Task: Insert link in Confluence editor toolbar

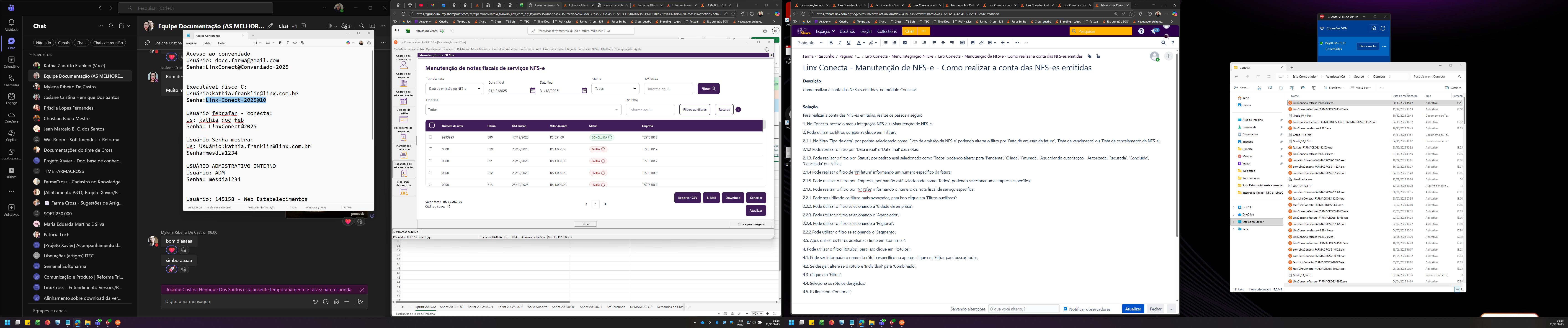Action: (981, 43)
